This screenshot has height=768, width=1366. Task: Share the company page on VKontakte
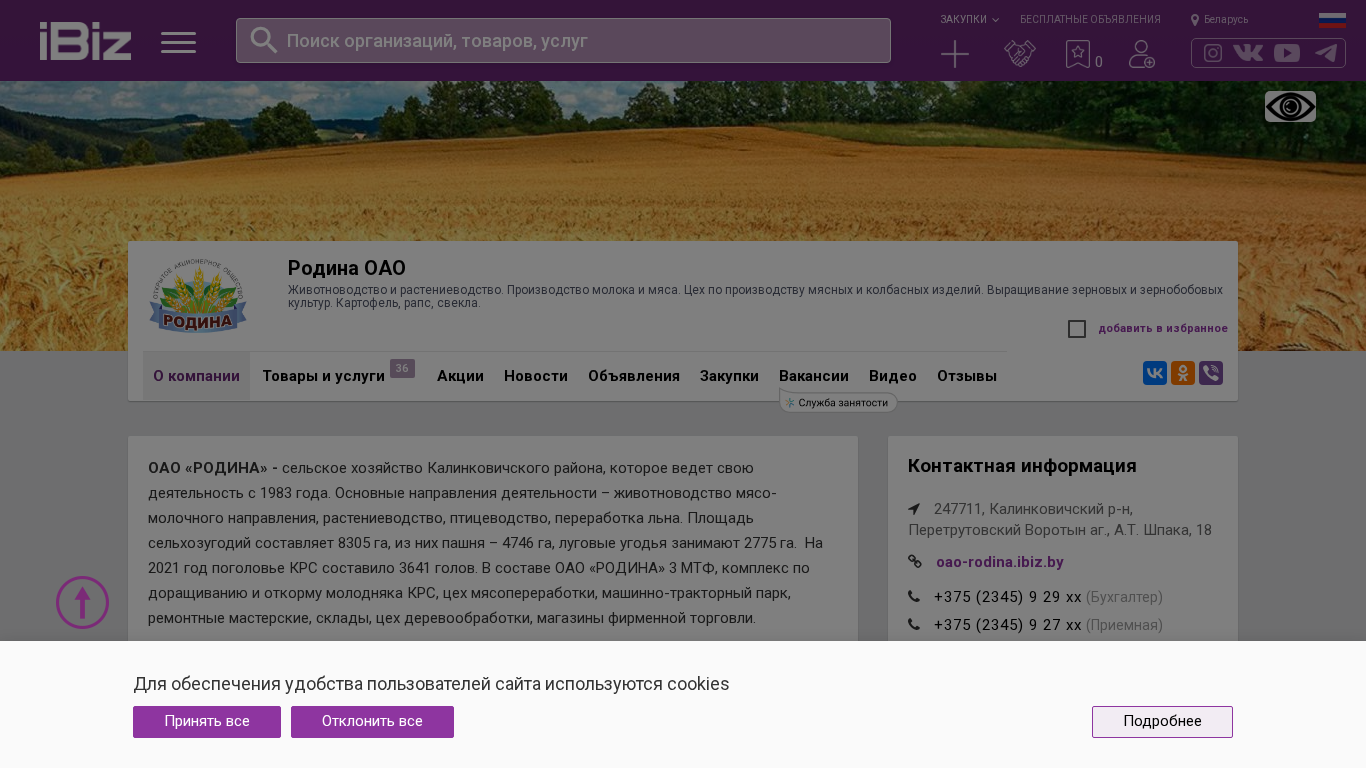click(x=1155, y=373)
